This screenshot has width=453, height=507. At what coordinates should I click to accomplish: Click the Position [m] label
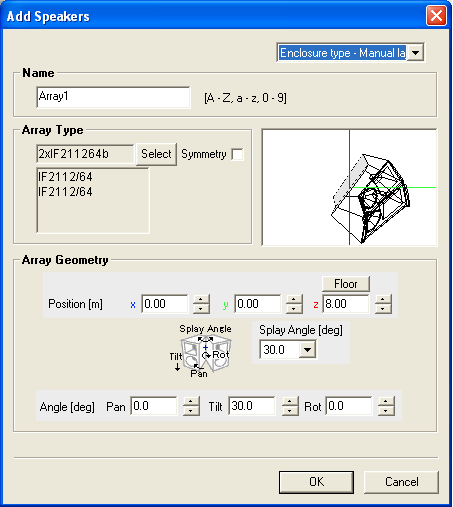click(x=75, y=304)
